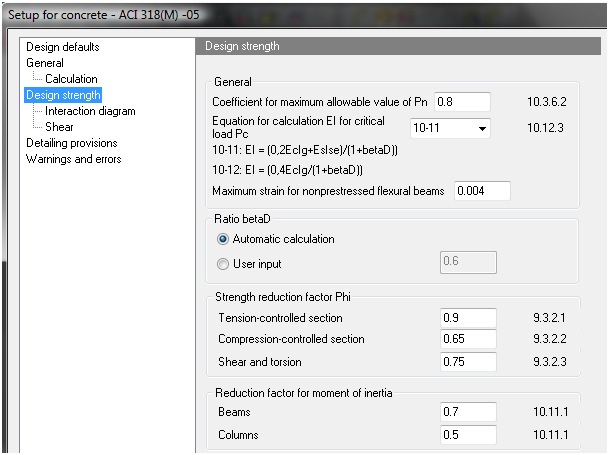The height and width of the screenshot is (455, 609).
Task: Edit Compression-controlled section Phi value
Action: (468, 340)
